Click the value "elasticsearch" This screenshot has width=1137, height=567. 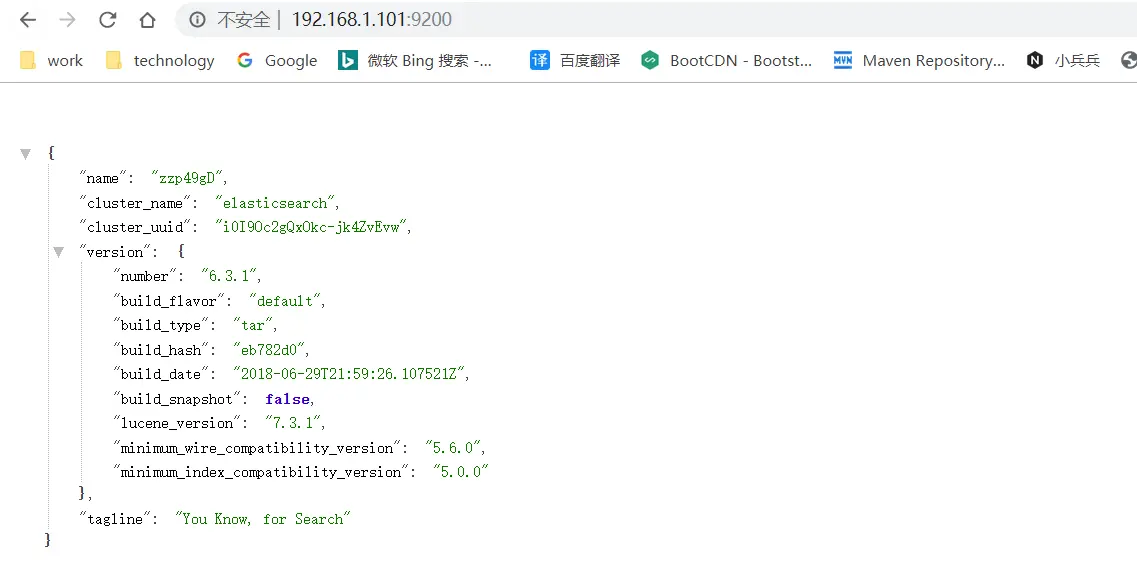pyautogui.click(x=276, y=203)
